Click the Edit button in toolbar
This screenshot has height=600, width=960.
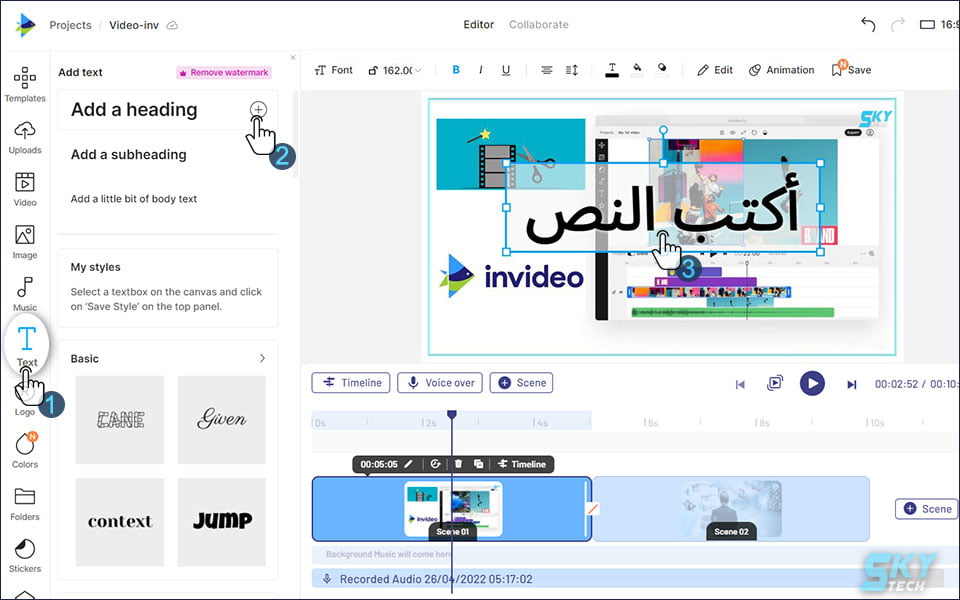(x=714, y=70)
